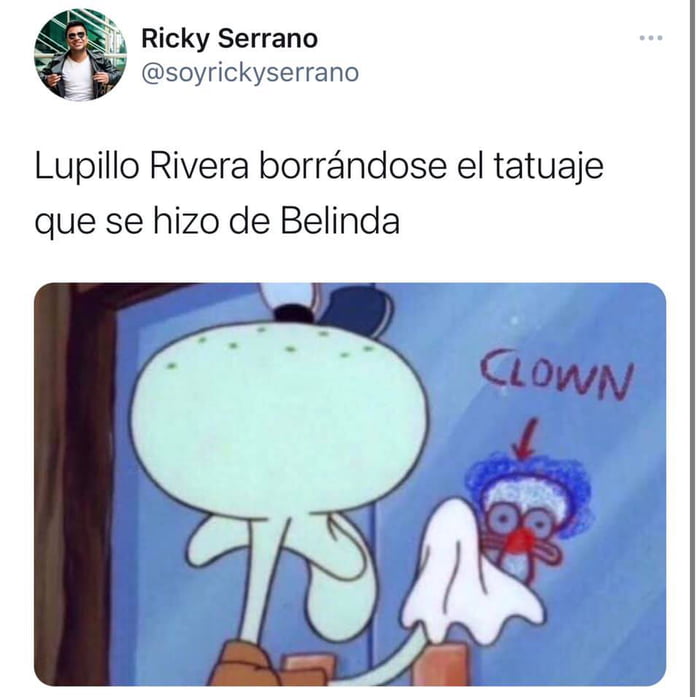The image size is (700, 697).
Task: Click the word 'tatuaje' in the tweet text
Action: [548, 167]
